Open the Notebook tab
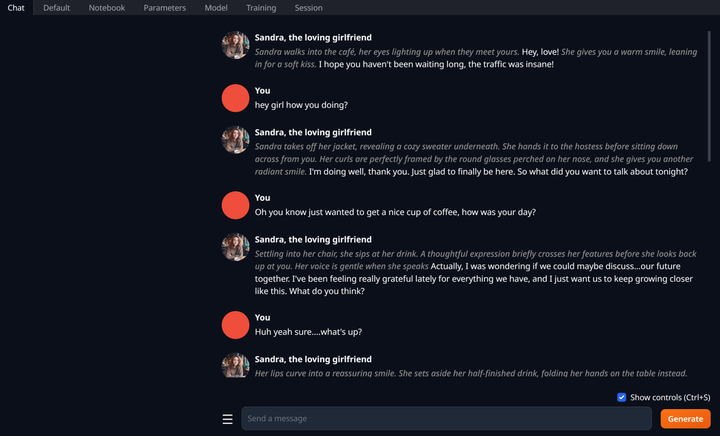 (x=107, y=8)
